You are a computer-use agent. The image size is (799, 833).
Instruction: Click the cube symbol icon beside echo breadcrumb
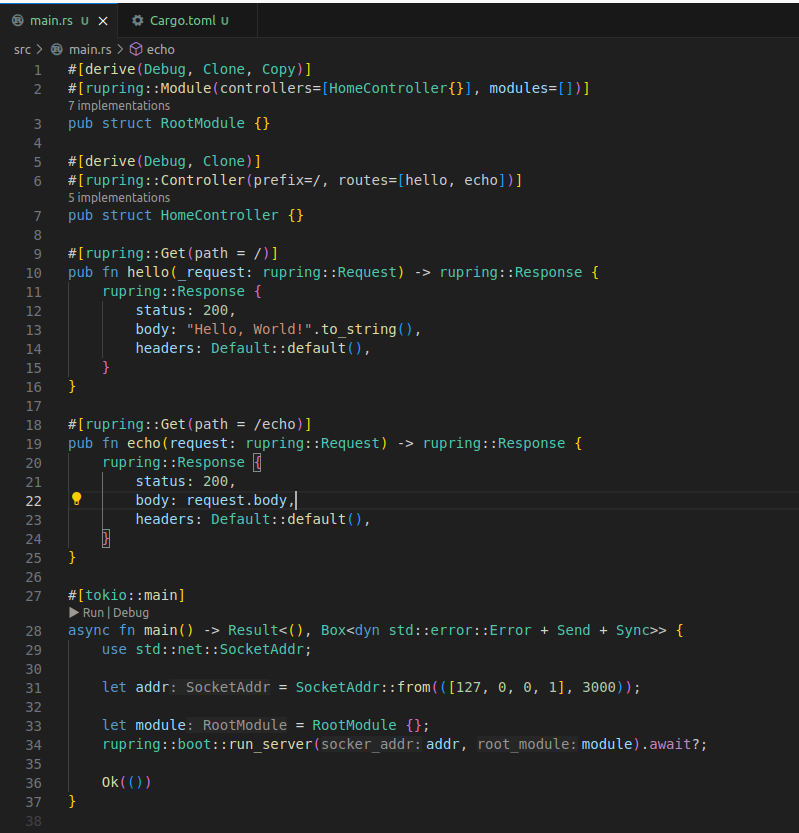(x=136, y=49)
